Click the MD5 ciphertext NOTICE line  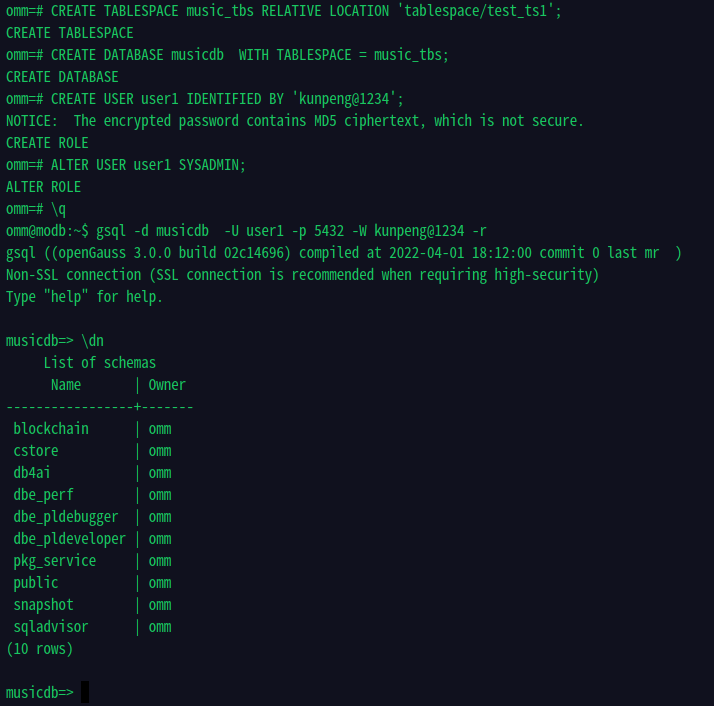[x=294, y=121]
